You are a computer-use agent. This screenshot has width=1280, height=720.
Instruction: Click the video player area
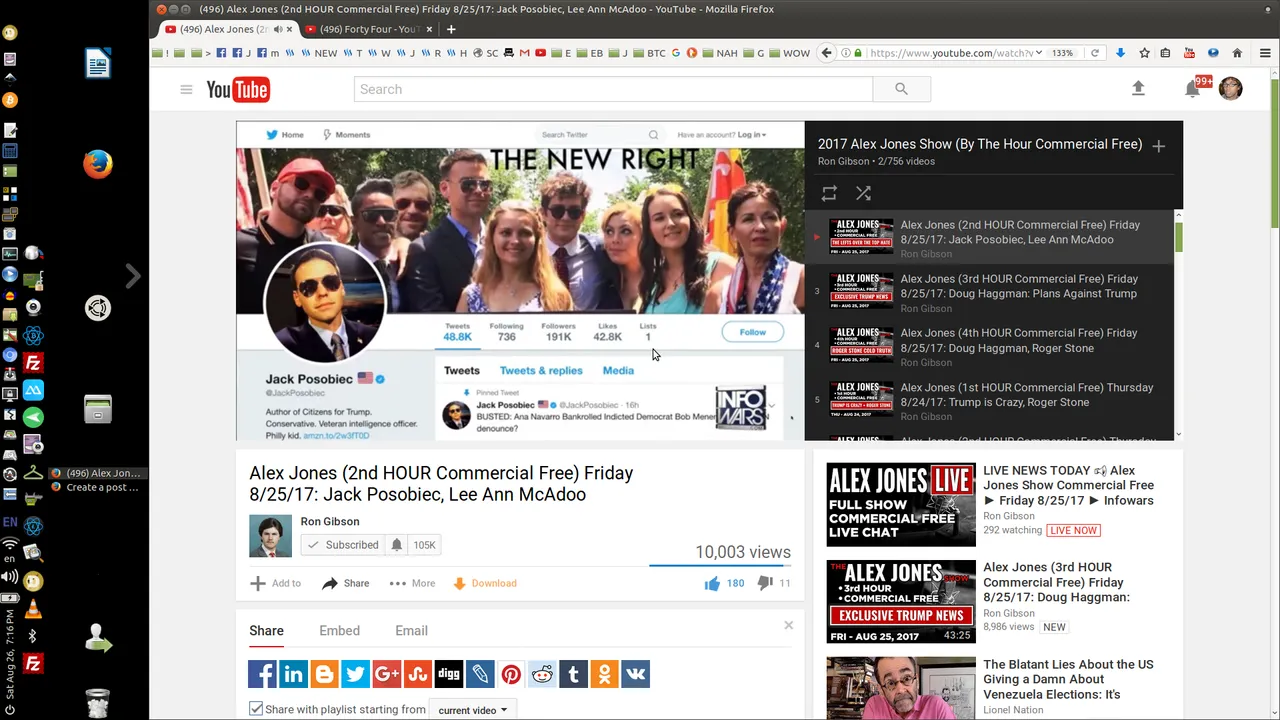pyautogui.click(x=520, y=281)
